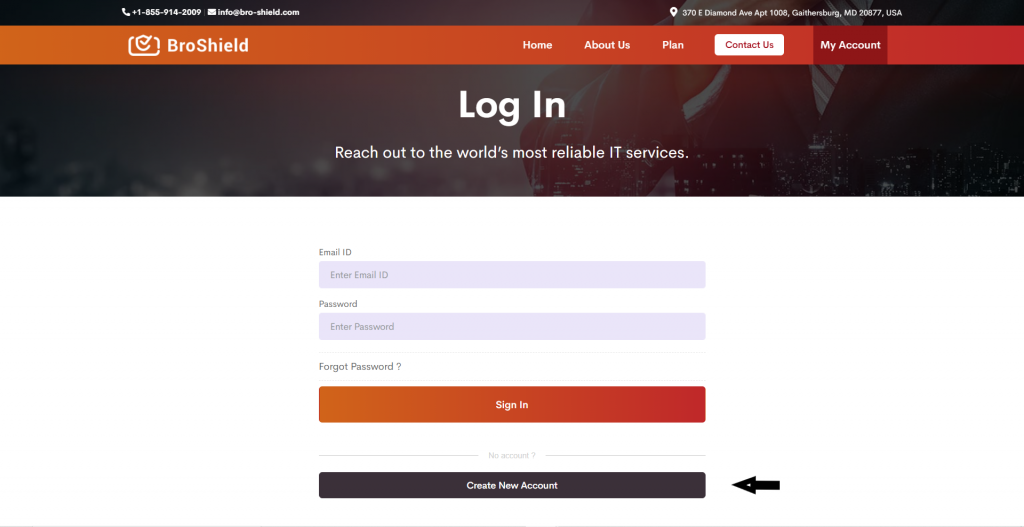
Task: Click the Forgot Password link
Action: tap(360, 366)
